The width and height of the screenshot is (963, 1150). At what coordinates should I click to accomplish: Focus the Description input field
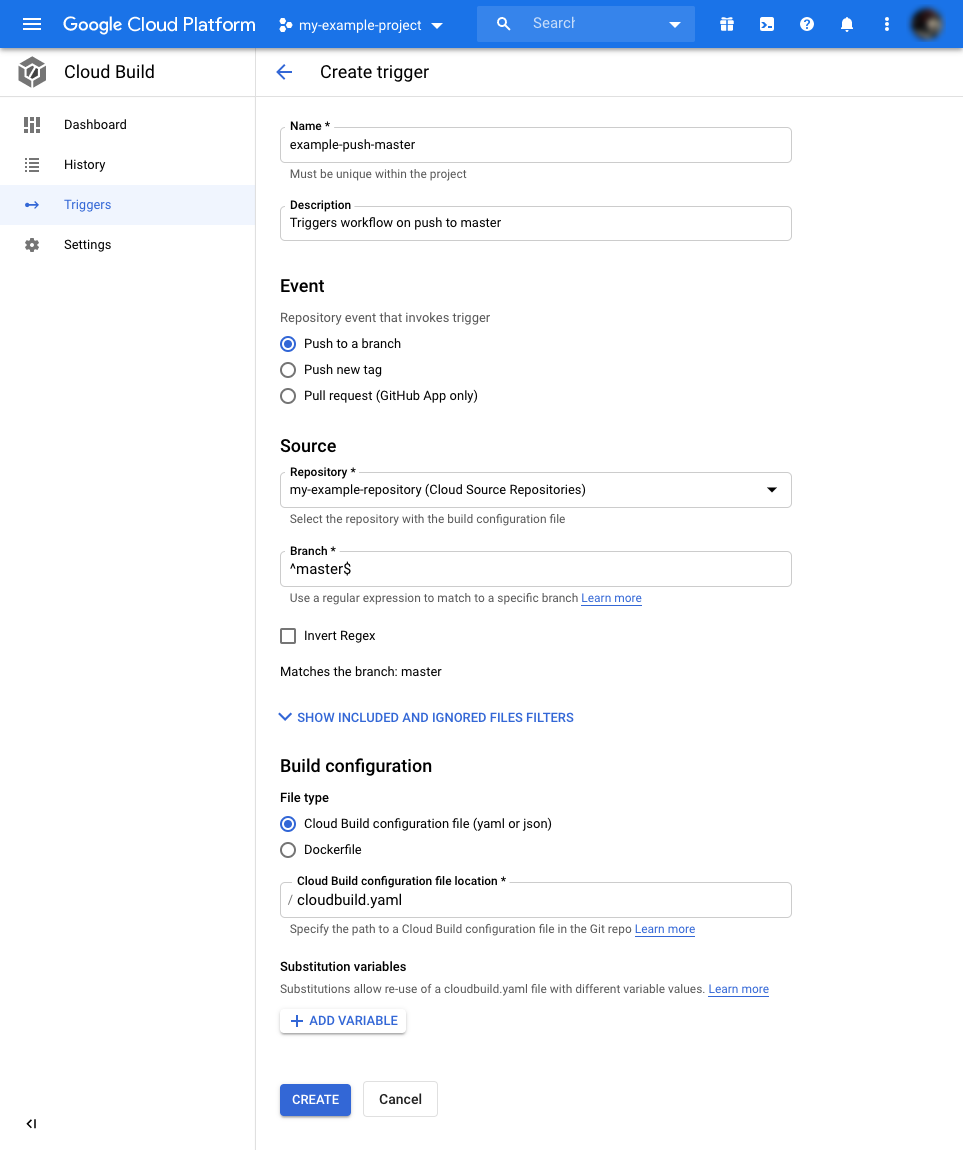(x=535, y=223)
